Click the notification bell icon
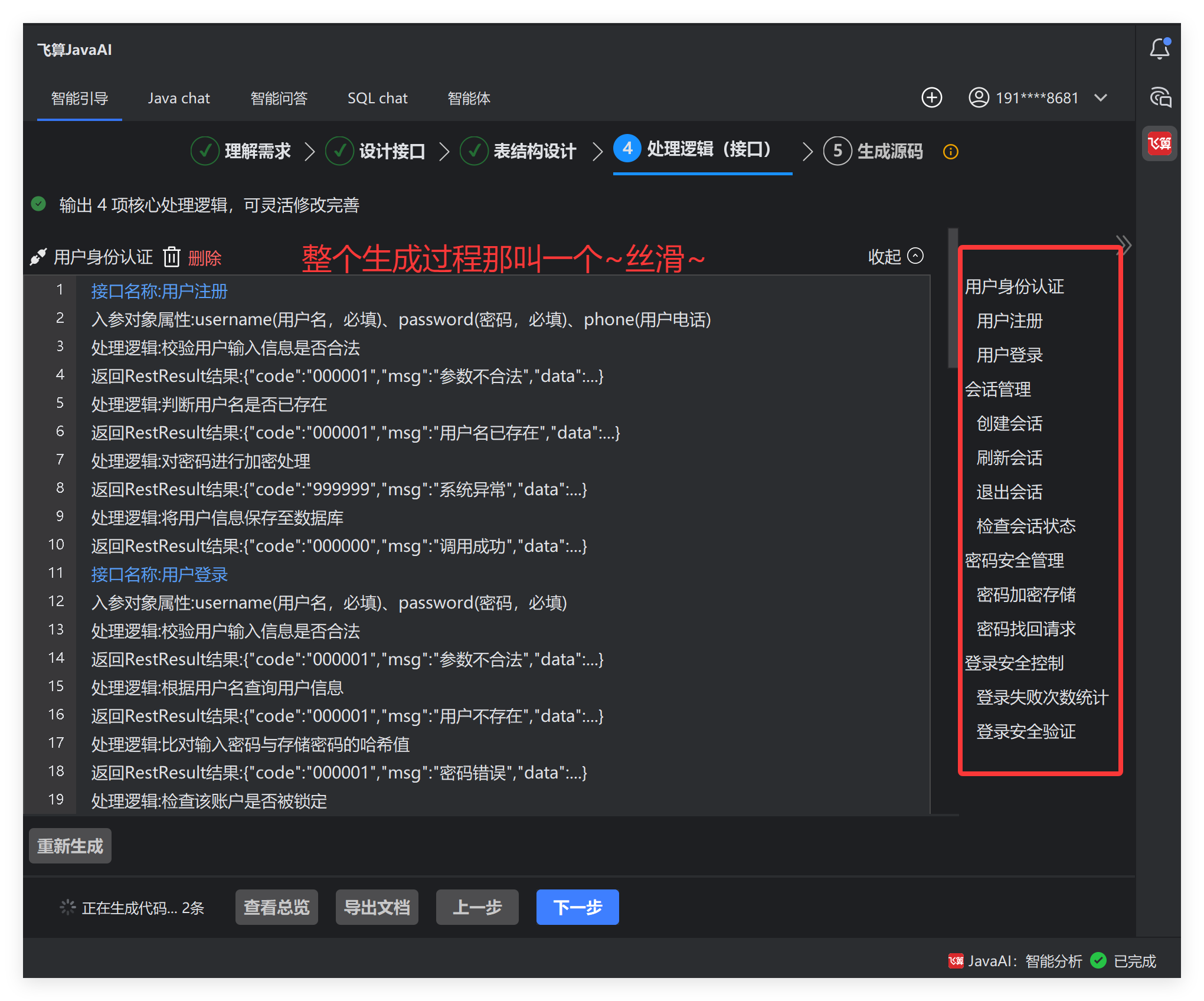The height and width of the screenshot is (1001, 1204). [1160, 49]
